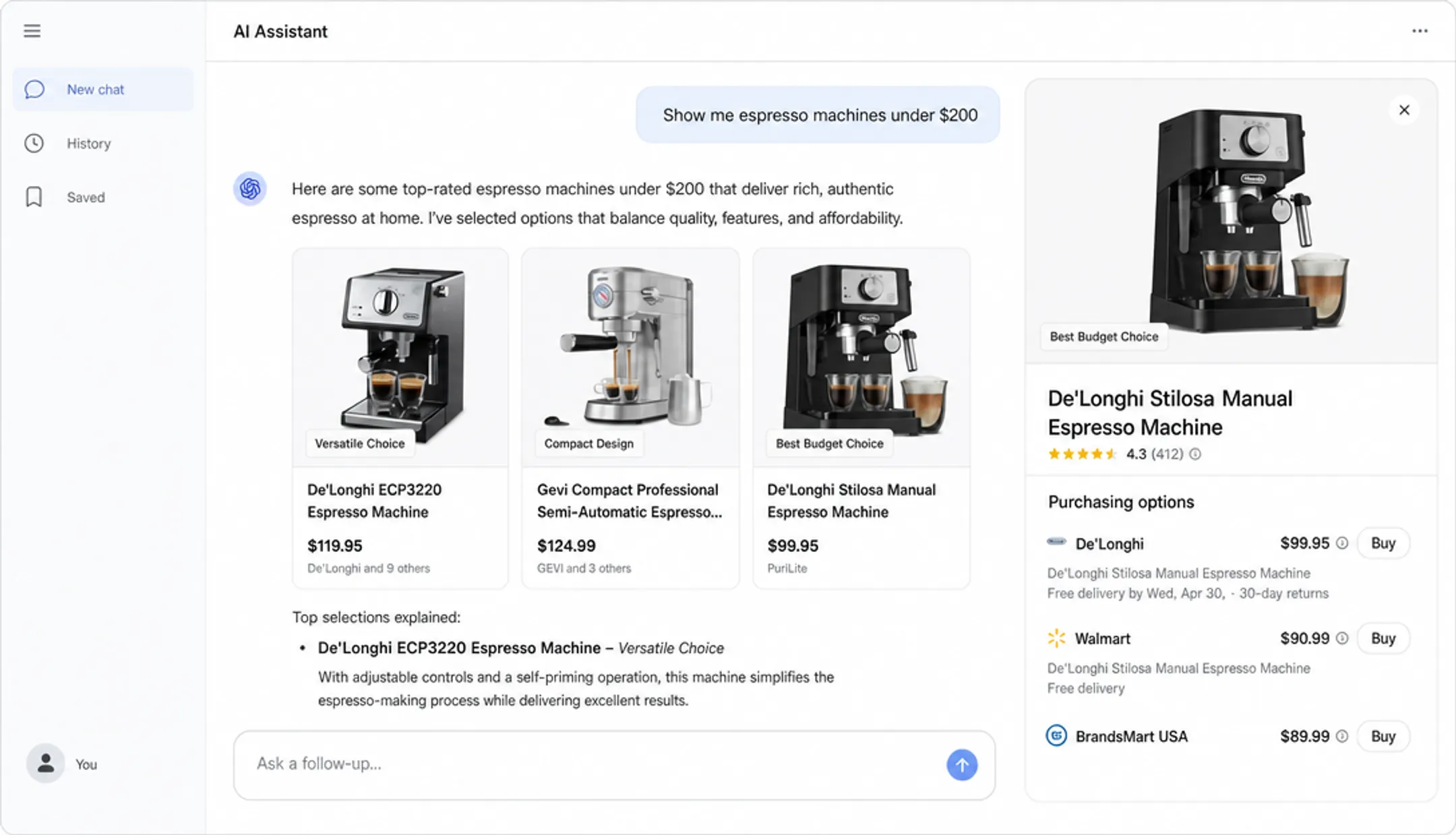The width and height of the screenshot is (1456, 835).
Task: Click Best Budget Choice badge on product card
Action: point(829,443)
